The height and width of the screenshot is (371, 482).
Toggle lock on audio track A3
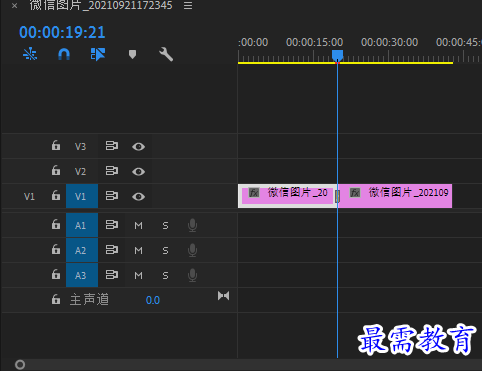tap(56, 274)
